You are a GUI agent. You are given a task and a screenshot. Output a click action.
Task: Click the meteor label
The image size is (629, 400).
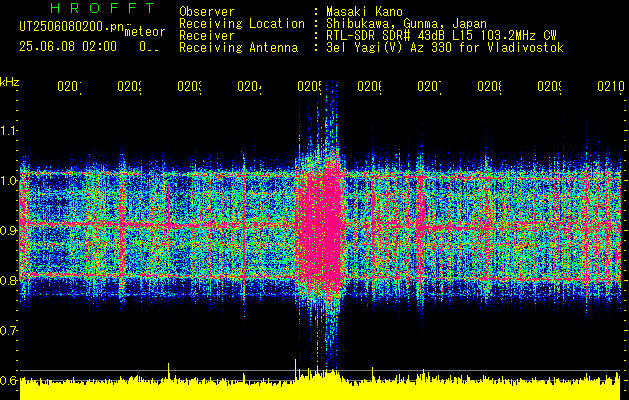[144, 32]
